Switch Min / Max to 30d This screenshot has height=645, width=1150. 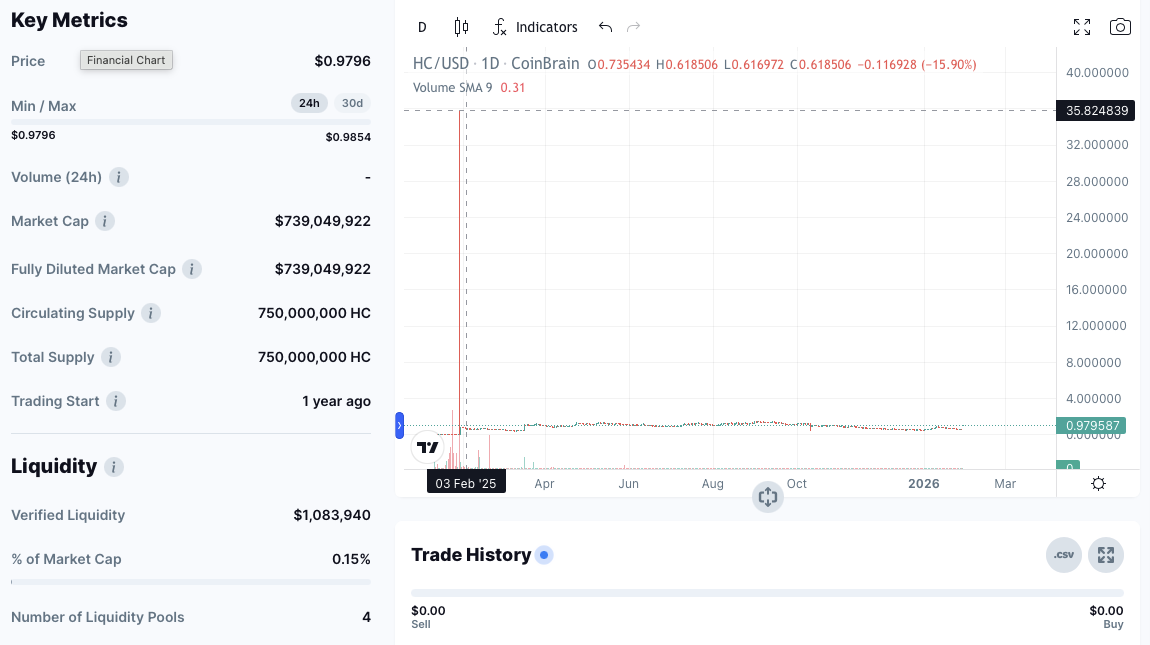(x=352, y=103)
